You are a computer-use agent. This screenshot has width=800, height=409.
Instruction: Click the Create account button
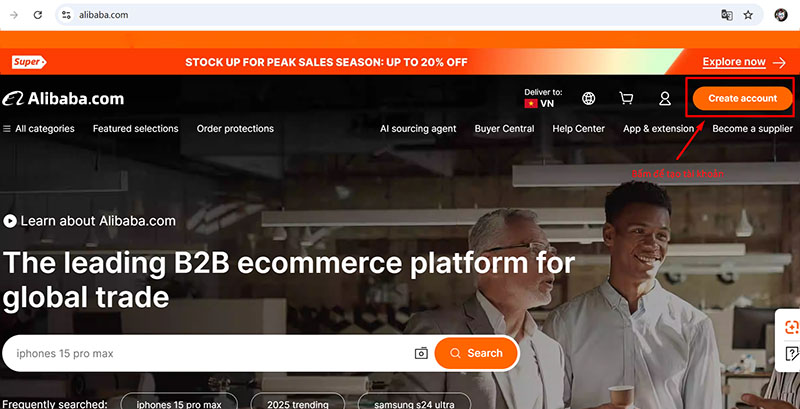click(742, 98)
